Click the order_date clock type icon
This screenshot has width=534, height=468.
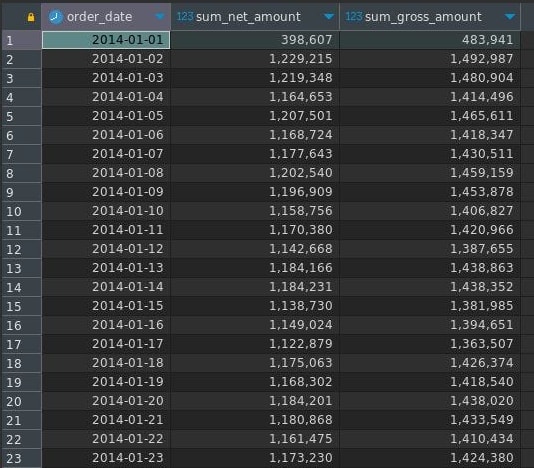pyautogui.click(x=56, y=17)
